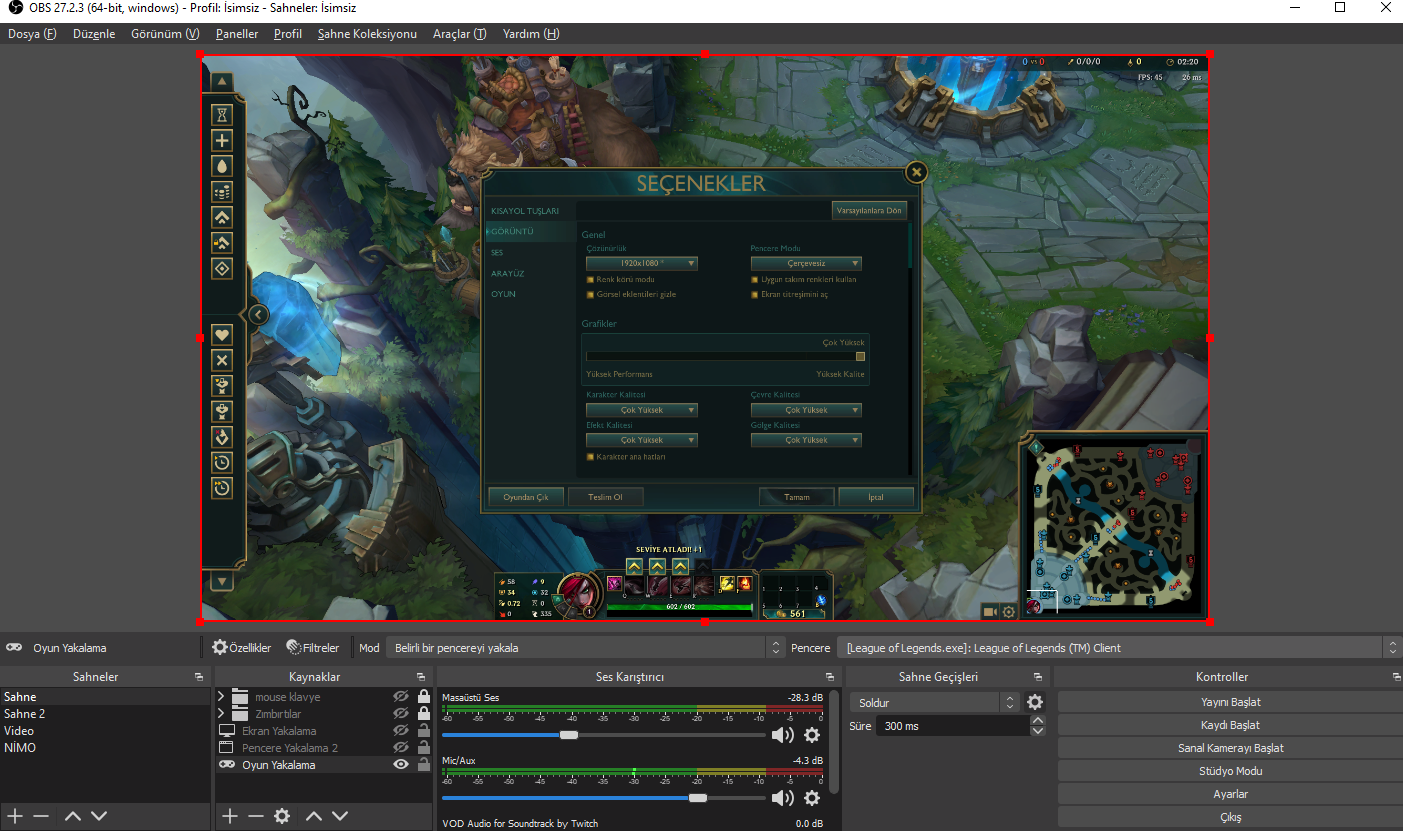Open source properties gear in Kaynaklar
The height and width of the screenshot is (831, 1403).
tap(282, 816)
